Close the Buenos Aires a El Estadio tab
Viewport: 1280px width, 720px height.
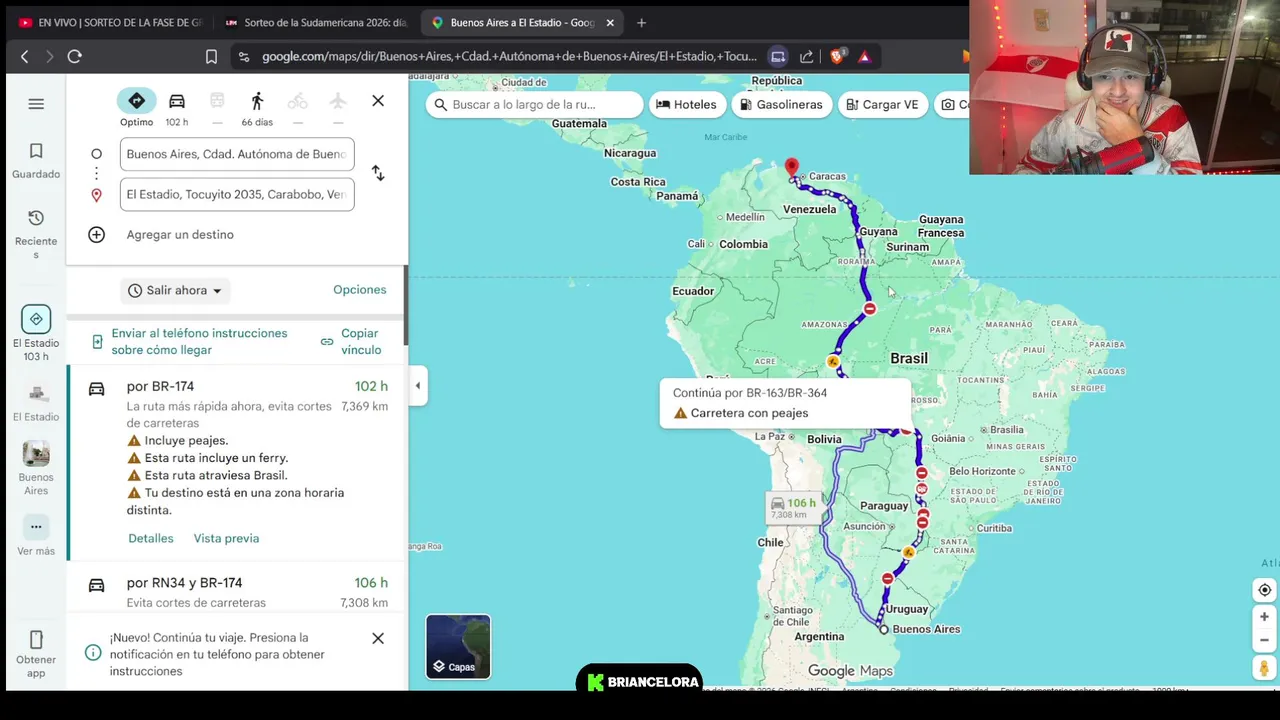[610, 22]
